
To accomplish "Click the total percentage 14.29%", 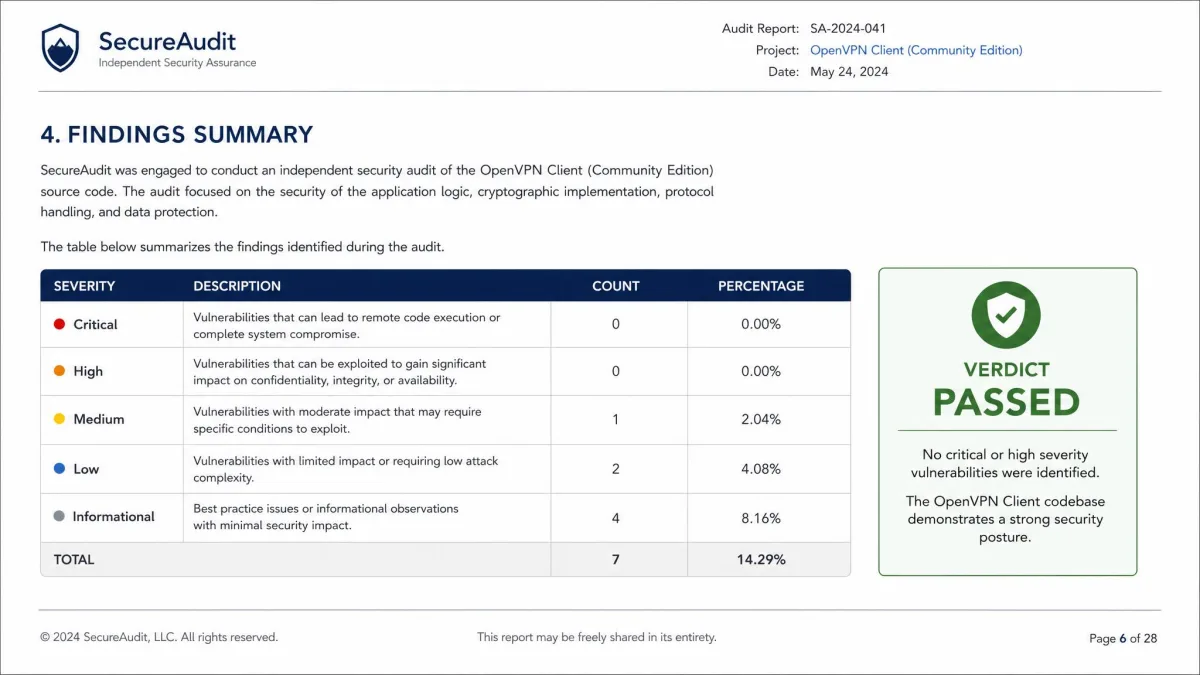I will [x=761, y=560].
